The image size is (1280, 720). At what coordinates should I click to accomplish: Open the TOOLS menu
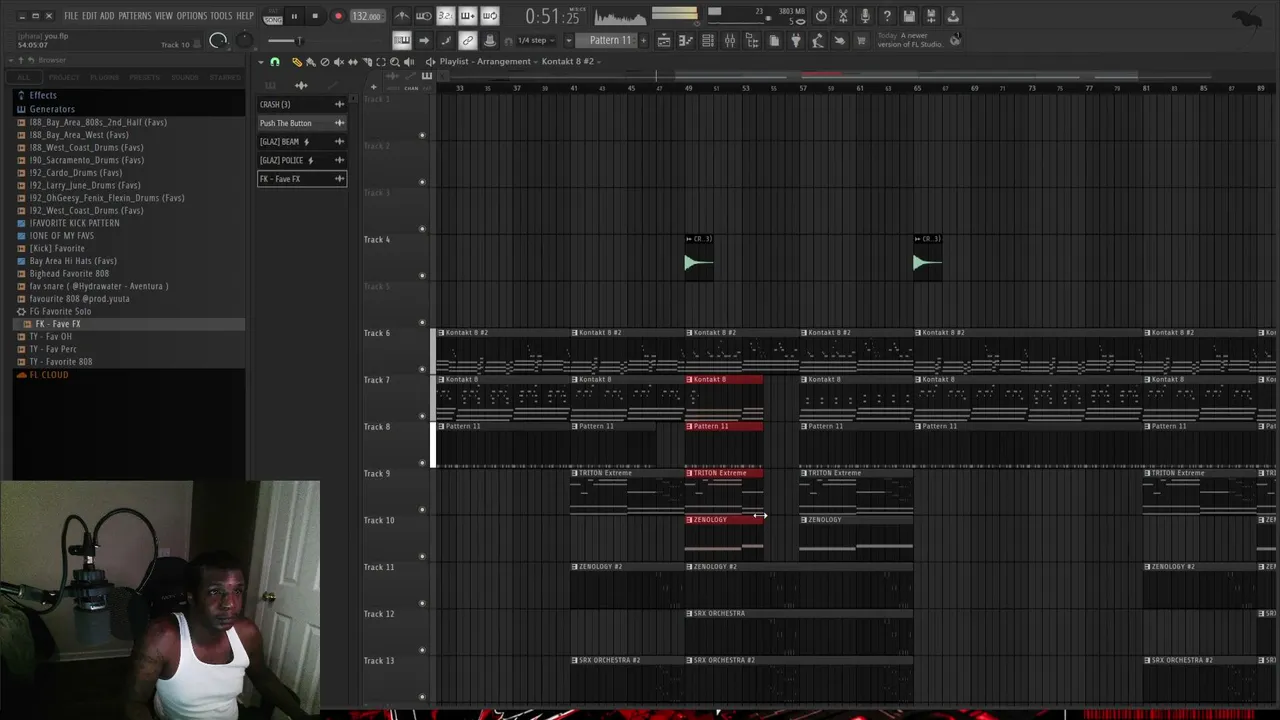coord(221,16)
